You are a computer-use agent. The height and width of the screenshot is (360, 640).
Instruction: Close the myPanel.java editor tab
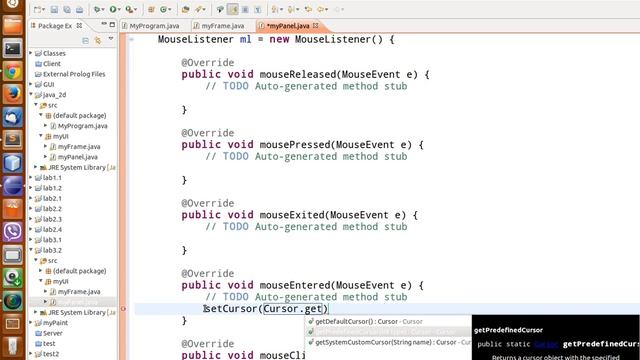(316, 25)
